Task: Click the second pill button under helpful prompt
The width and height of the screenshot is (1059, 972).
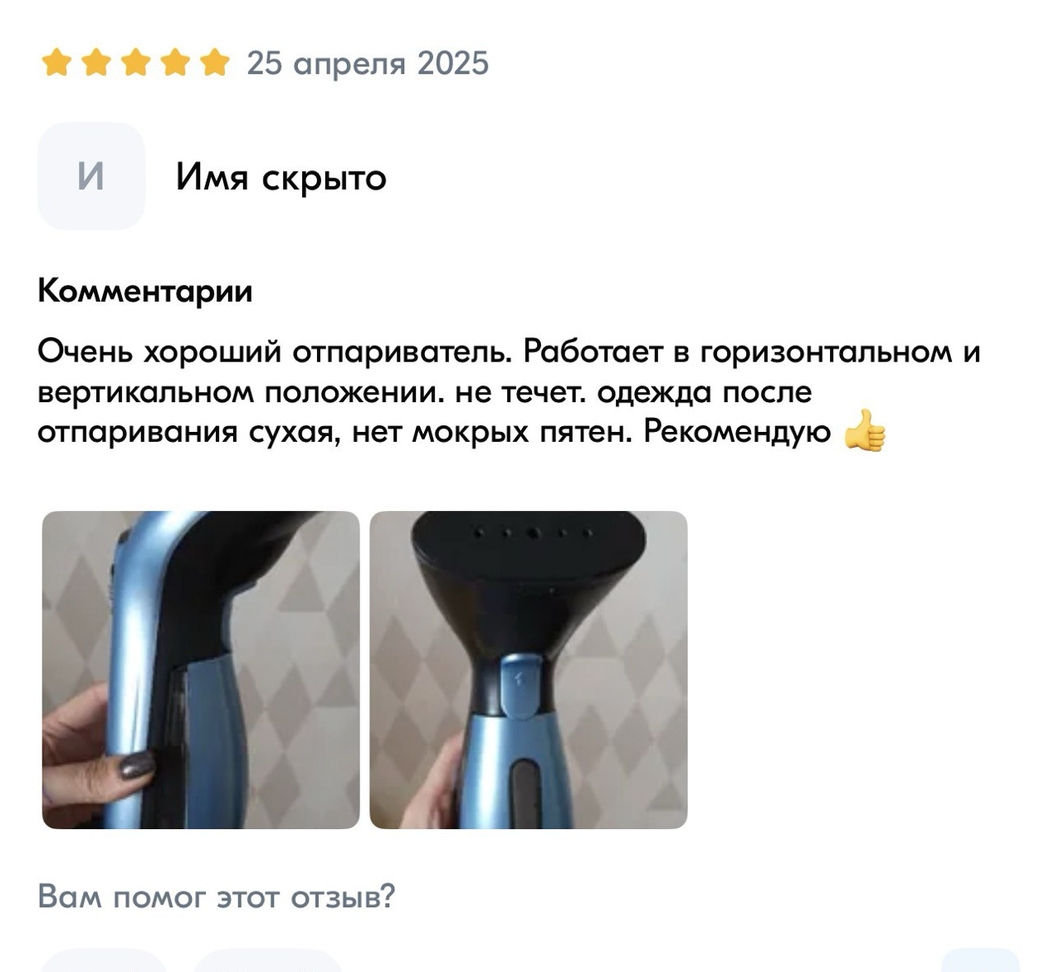Action: 267,961
